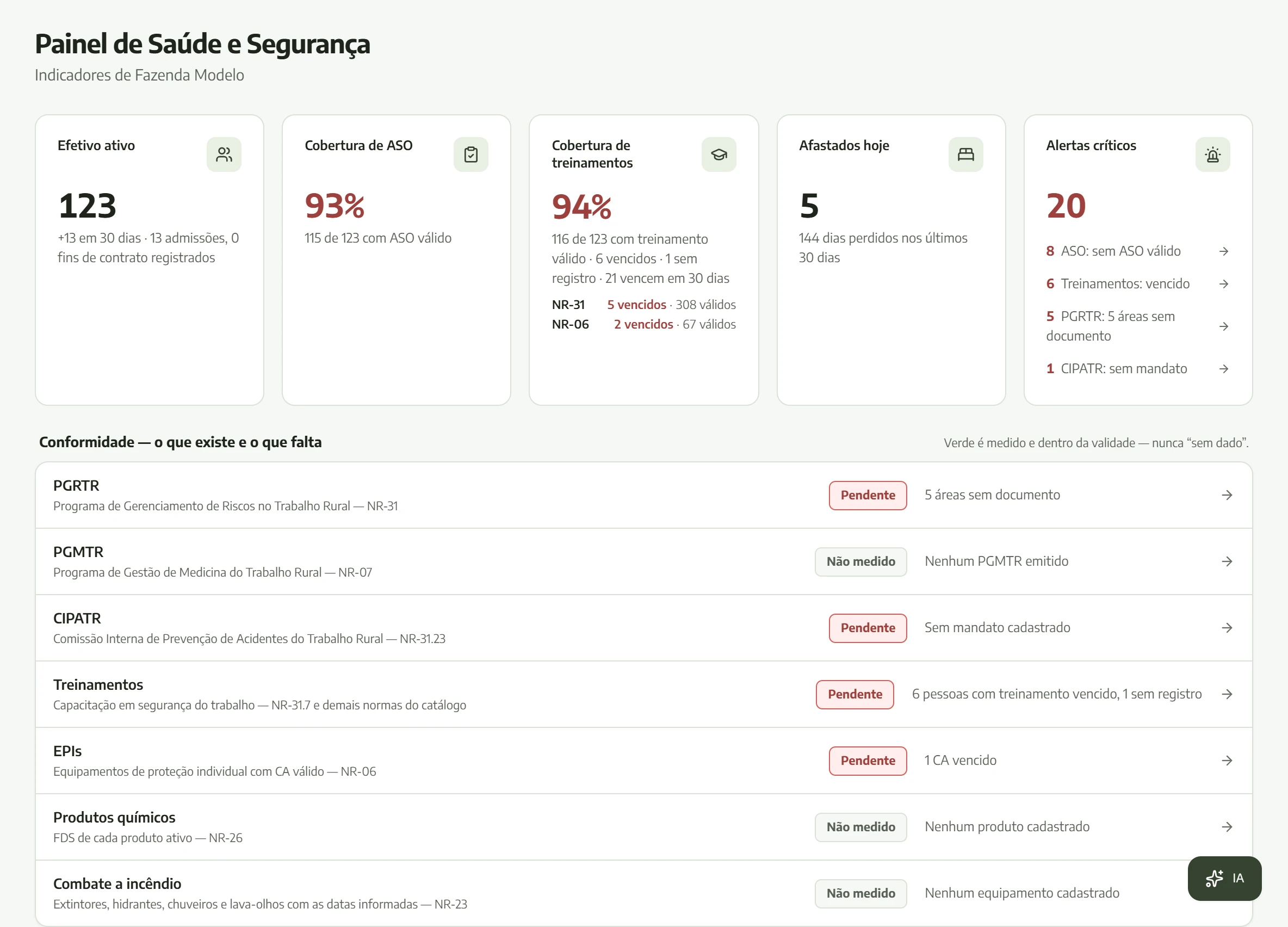The image size is (1288, 927).
Task: Click the Afastados hoje count of 5
Action: (809, 206)
